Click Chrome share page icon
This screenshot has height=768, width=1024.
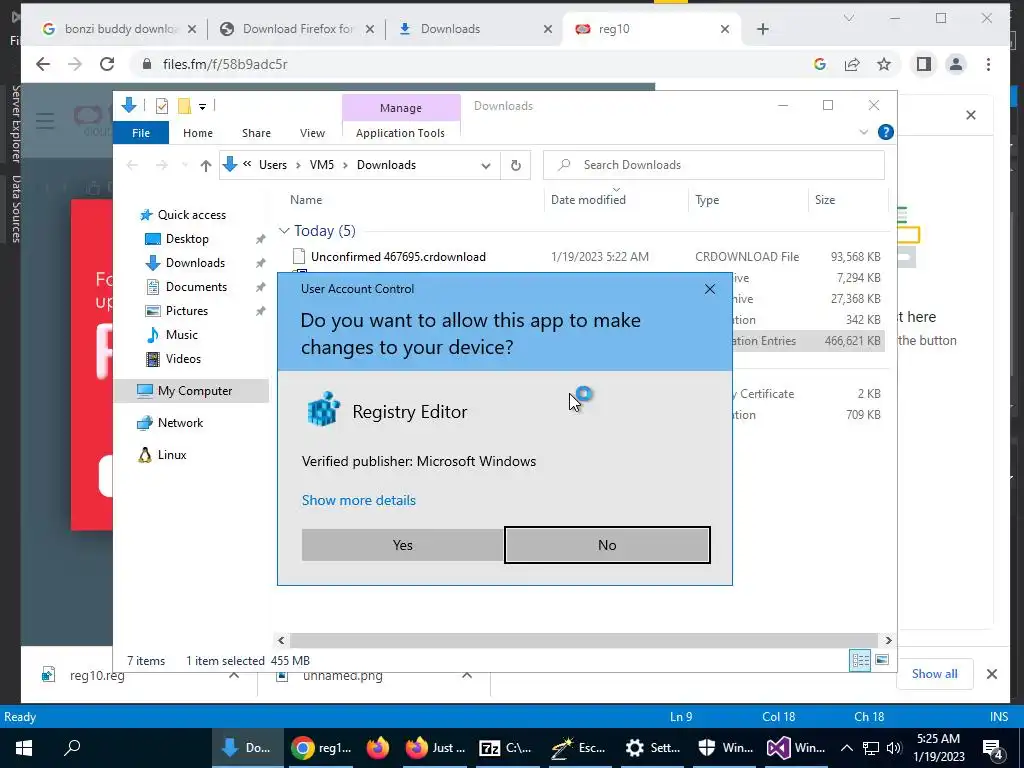click(x=852, y=64)
